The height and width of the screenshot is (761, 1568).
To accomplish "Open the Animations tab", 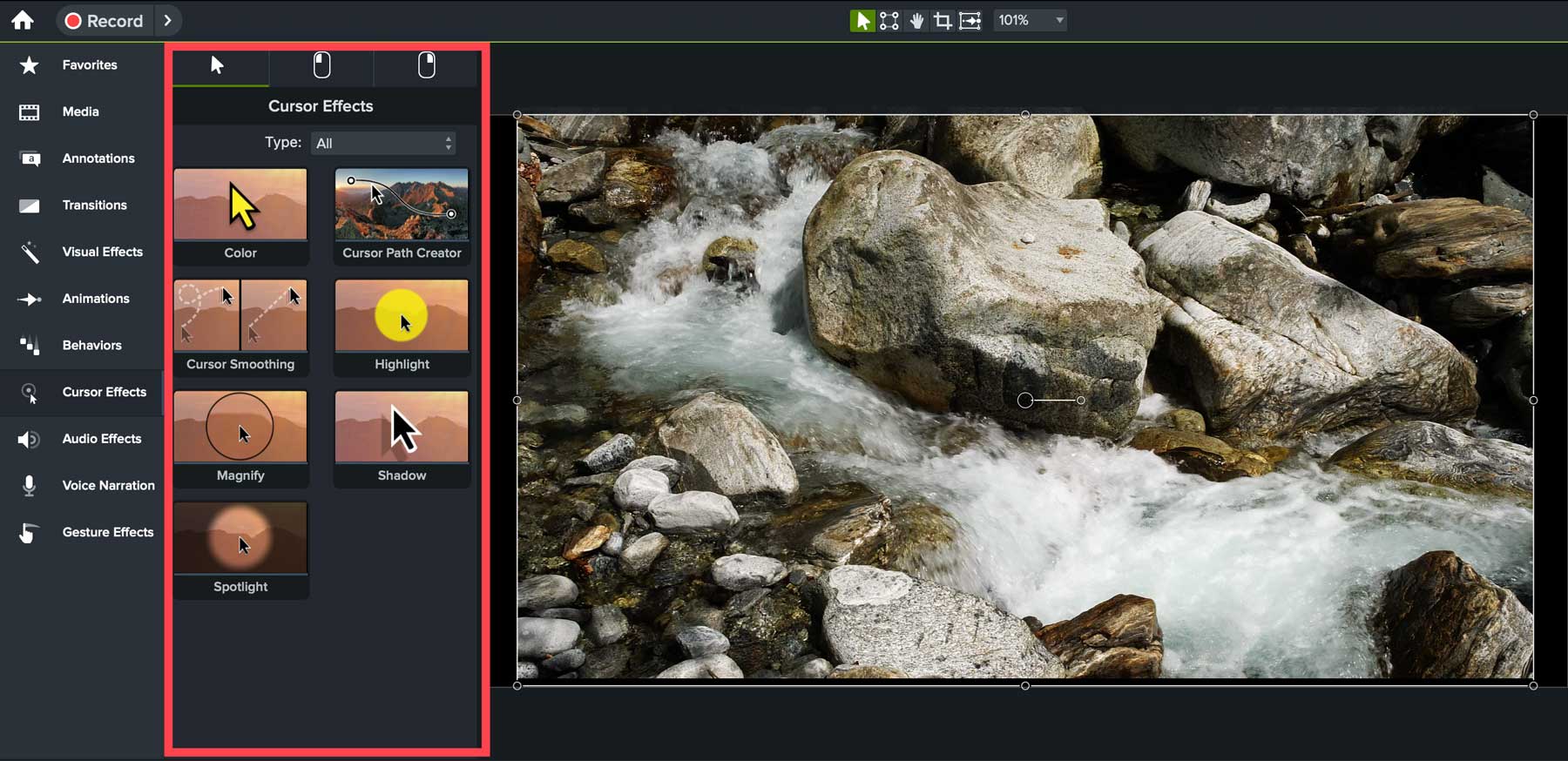I will pos(82,299).
